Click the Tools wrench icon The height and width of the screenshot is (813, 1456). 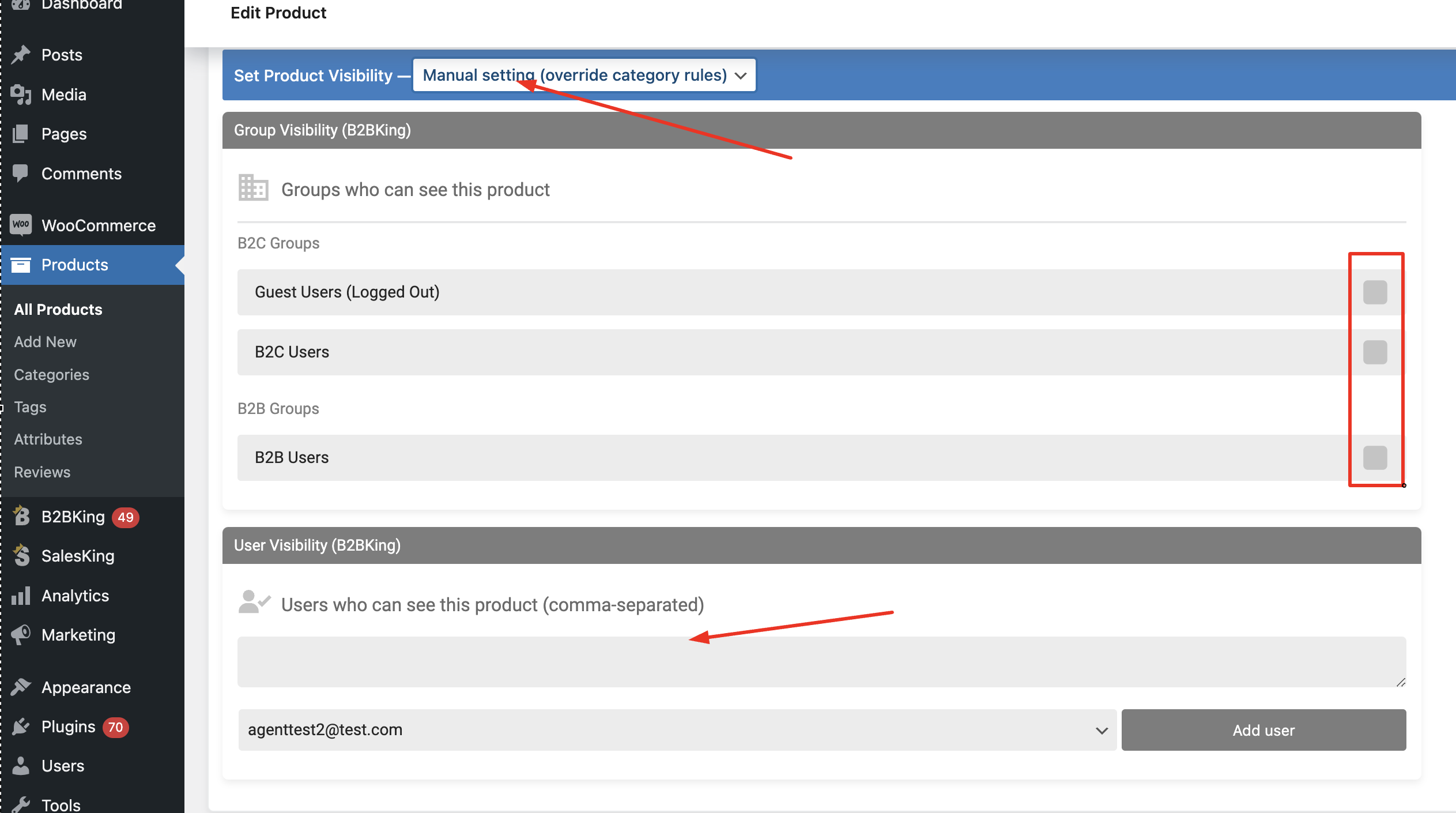21,804
